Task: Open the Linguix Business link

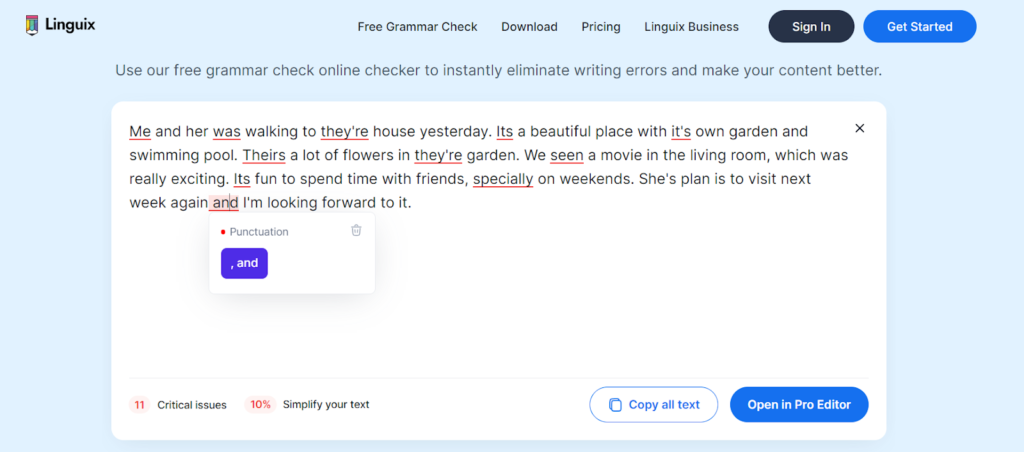Action: (692, 27)
